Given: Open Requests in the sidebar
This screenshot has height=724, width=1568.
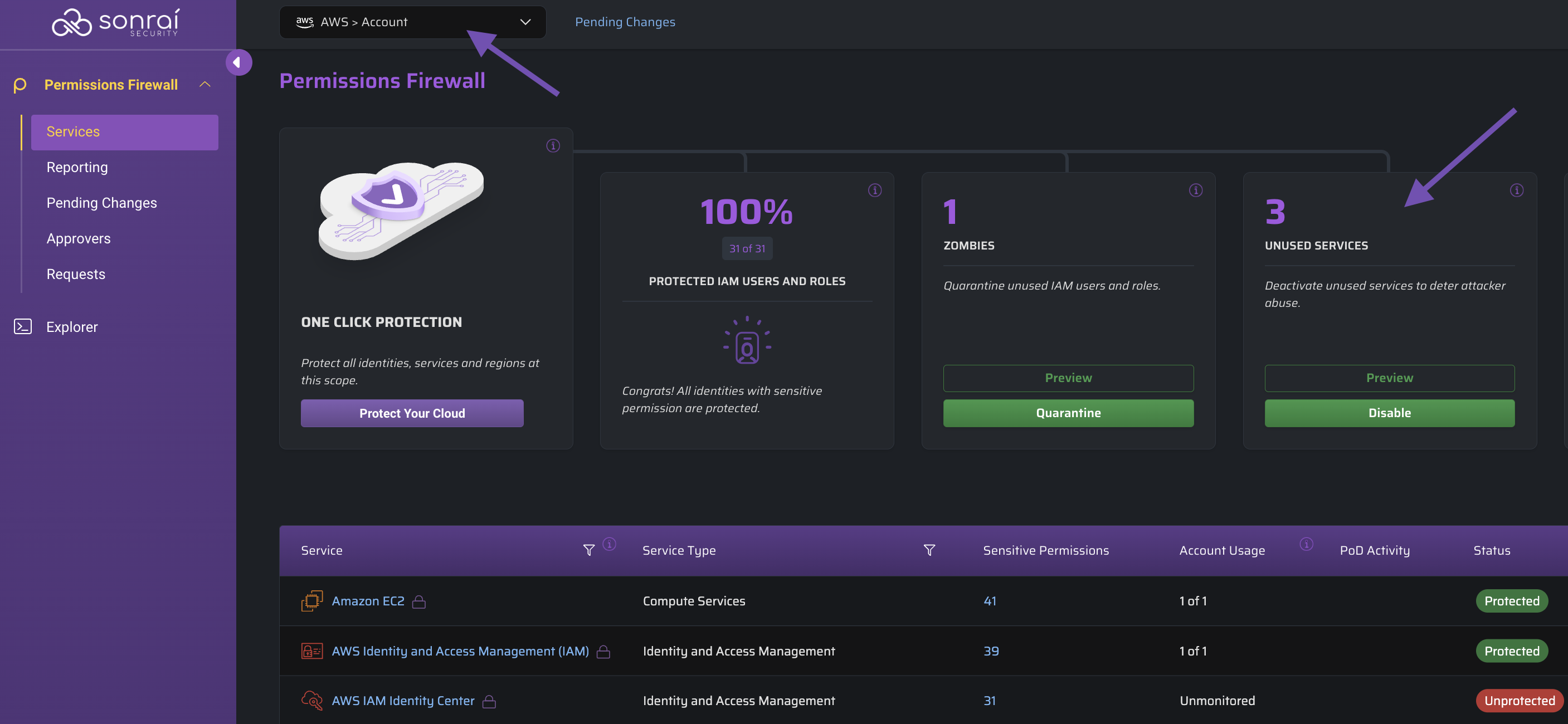Looking at the screenshot, I should [x=76, y=275].
